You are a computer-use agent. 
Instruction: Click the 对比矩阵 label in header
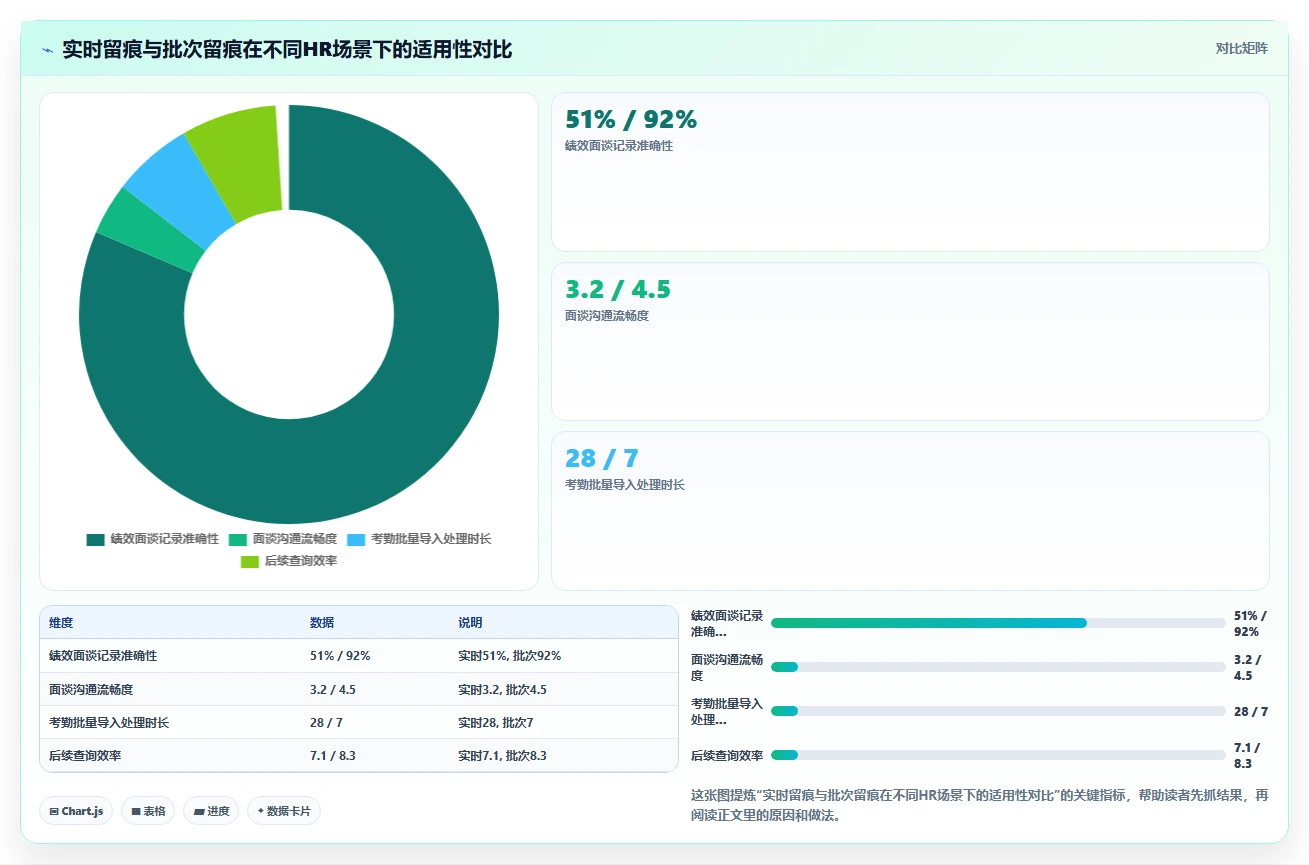(x=1241, y=49)
